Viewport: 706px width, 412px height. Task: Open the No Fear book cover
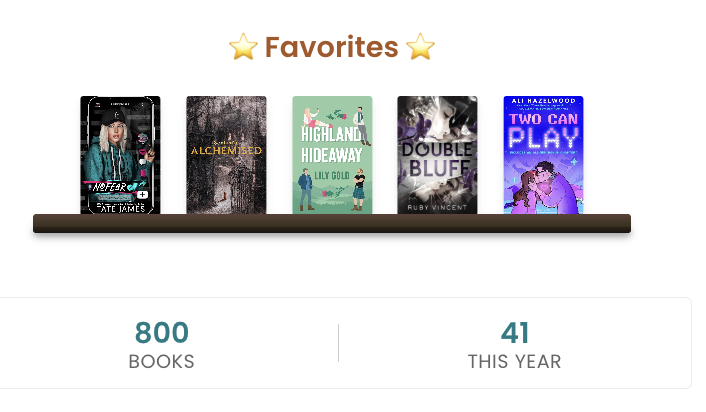[x=120, y=155]
